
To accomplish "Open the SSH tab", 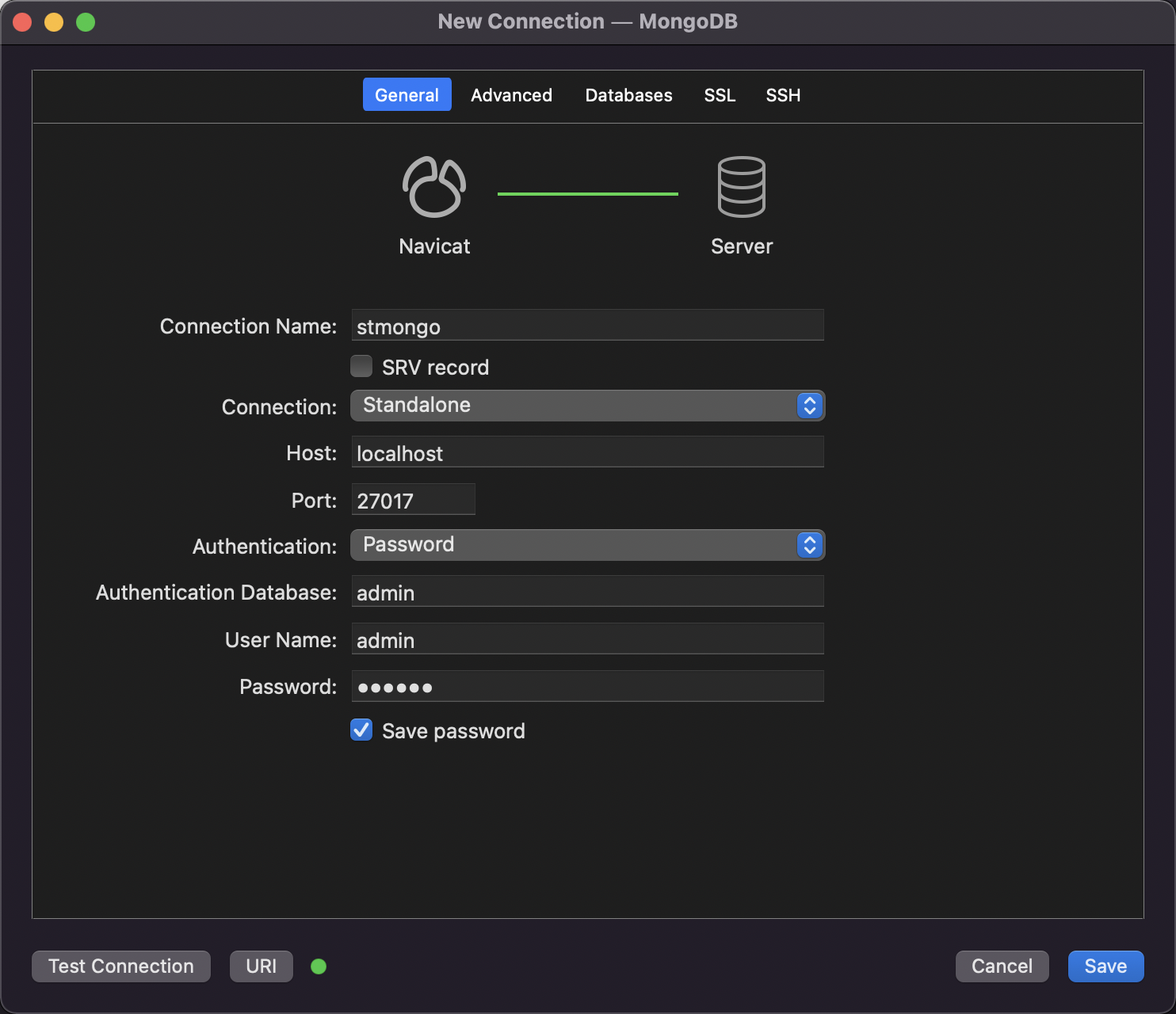I will pyautogui.click(x=783, y=95).
